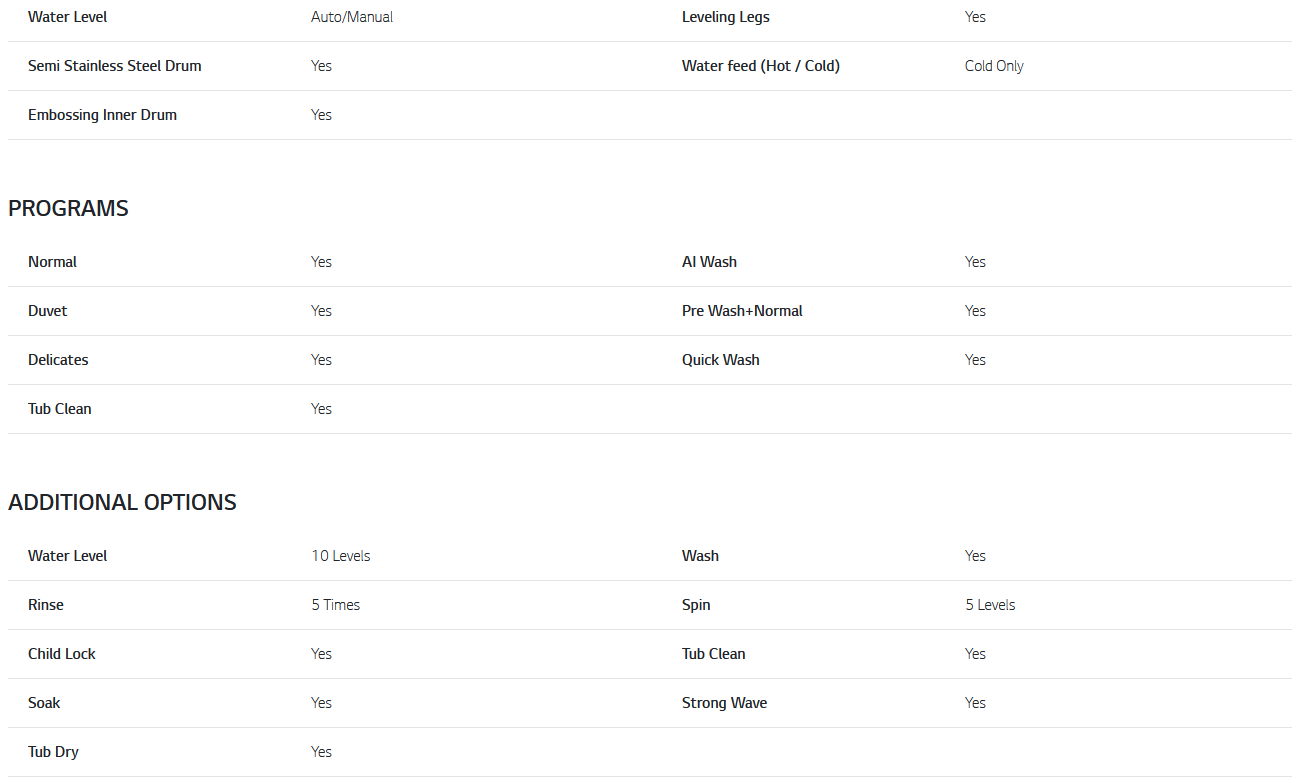Viewport: 1305px width, 783px height.
Task: Click the Soak option label
Action: click(44, 703)
